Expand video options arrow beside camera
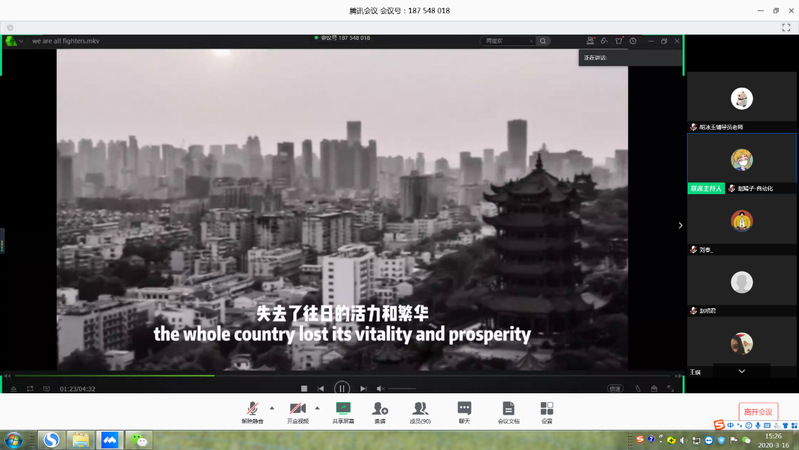 [x=317, y=407]
